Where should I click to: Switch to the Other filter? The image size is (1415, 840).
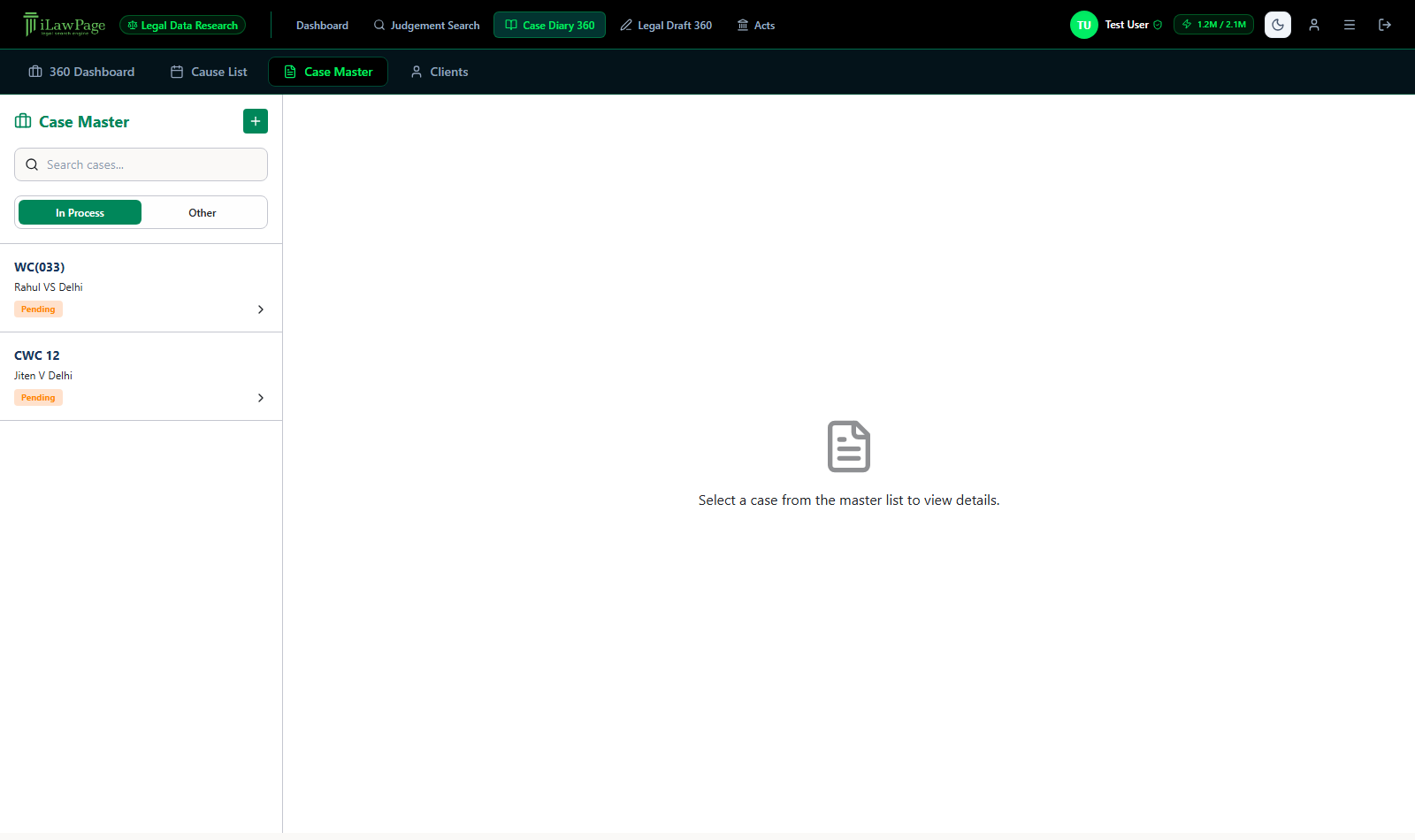point(203,212)
